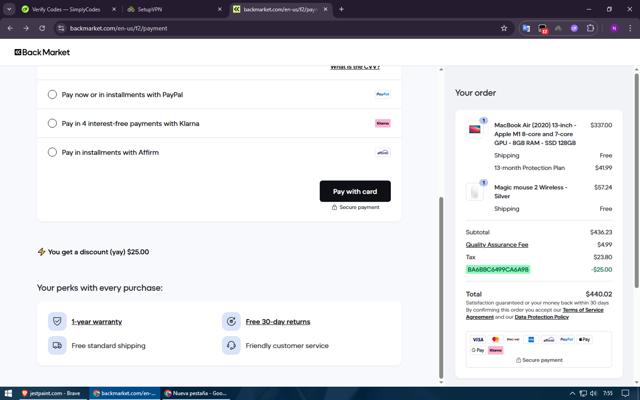Show hidden system tray icons
This screenshot has height=400, width=640.
pos(572,393)
